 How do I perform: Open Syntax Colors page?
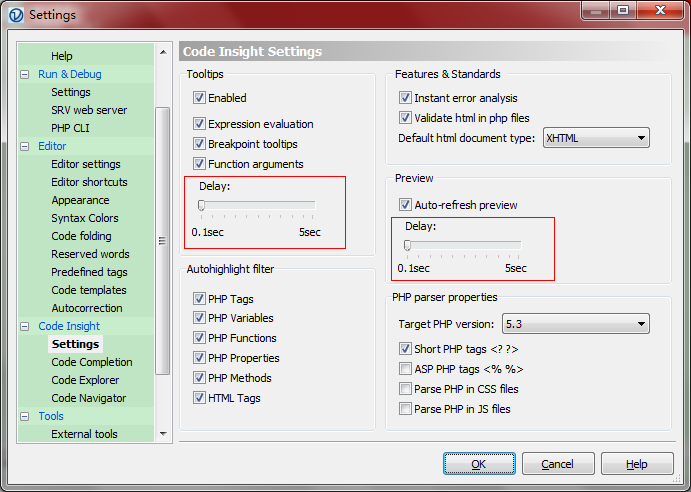coord(85,218)
